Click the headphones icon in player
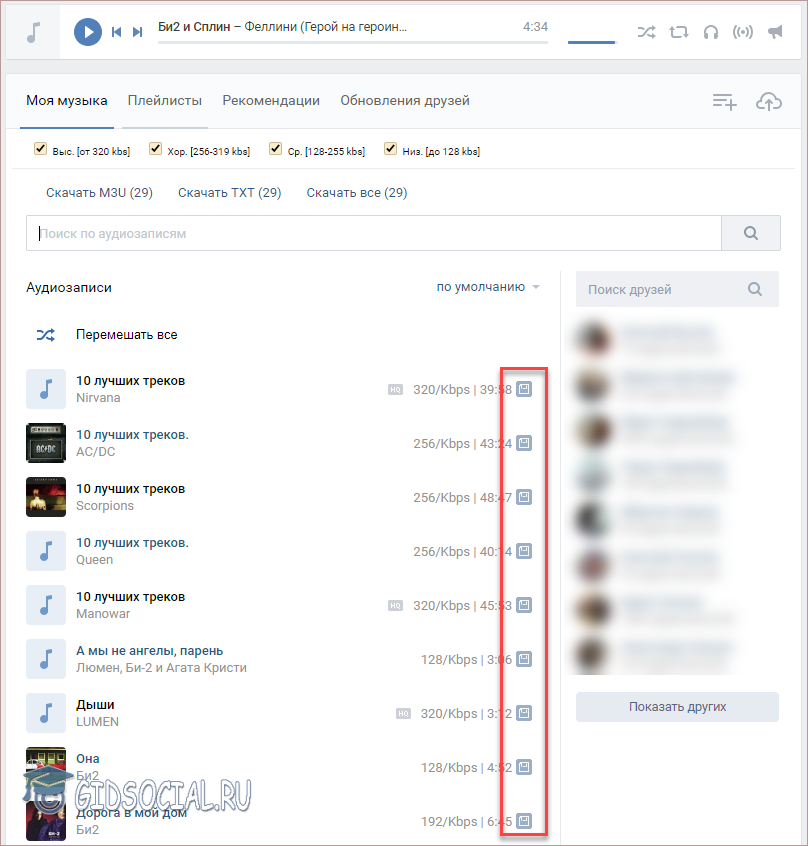 click(711, 32)
